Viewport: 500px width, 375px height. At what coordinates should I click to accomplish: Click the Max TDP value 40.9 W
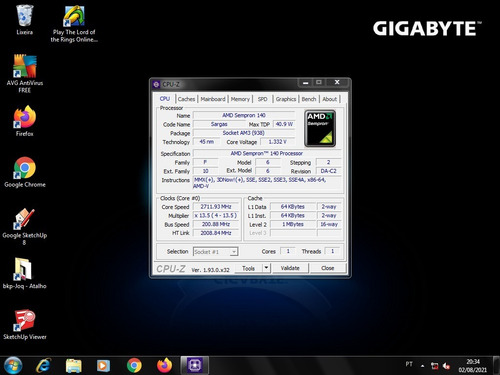pyautogui.click(x=284, y=124)
